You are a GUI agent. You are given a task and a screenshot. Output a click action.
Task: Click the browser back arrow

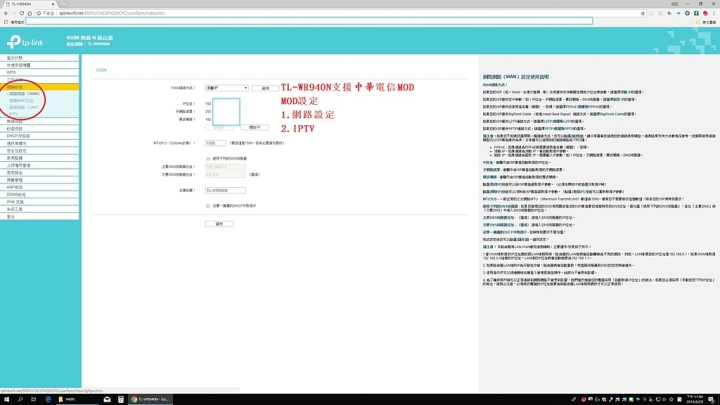6,13
